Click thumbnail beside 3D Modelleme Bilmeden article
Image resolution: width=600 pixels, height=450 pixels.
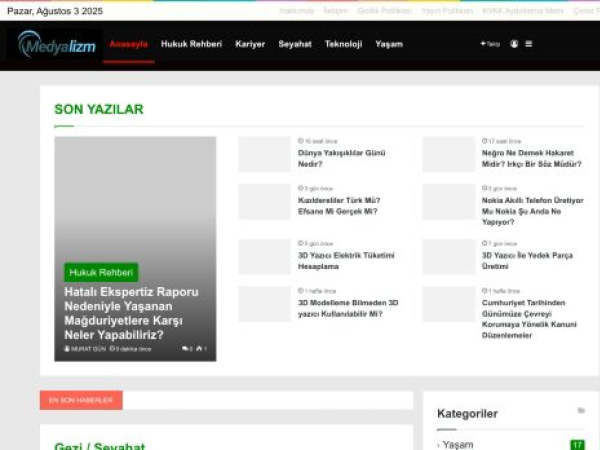[x=264, y=305]
